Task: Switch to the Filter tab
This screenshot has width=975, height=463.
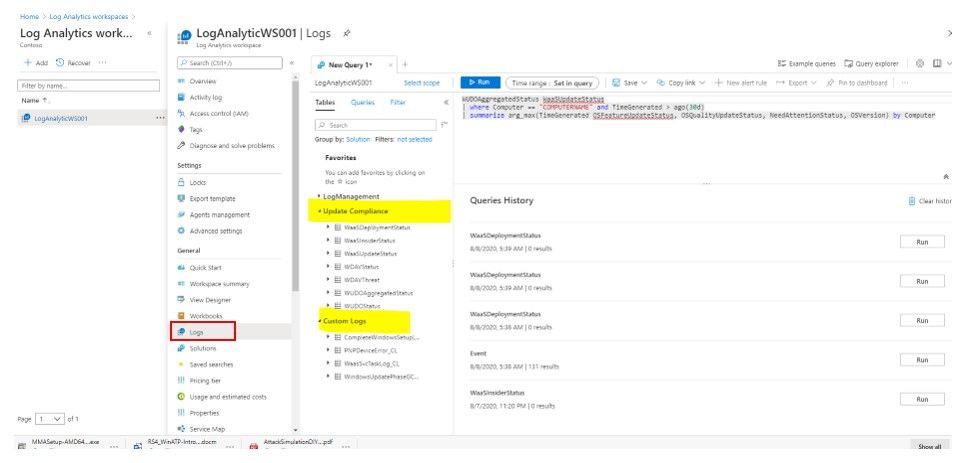Action: (x=398, y=103)
